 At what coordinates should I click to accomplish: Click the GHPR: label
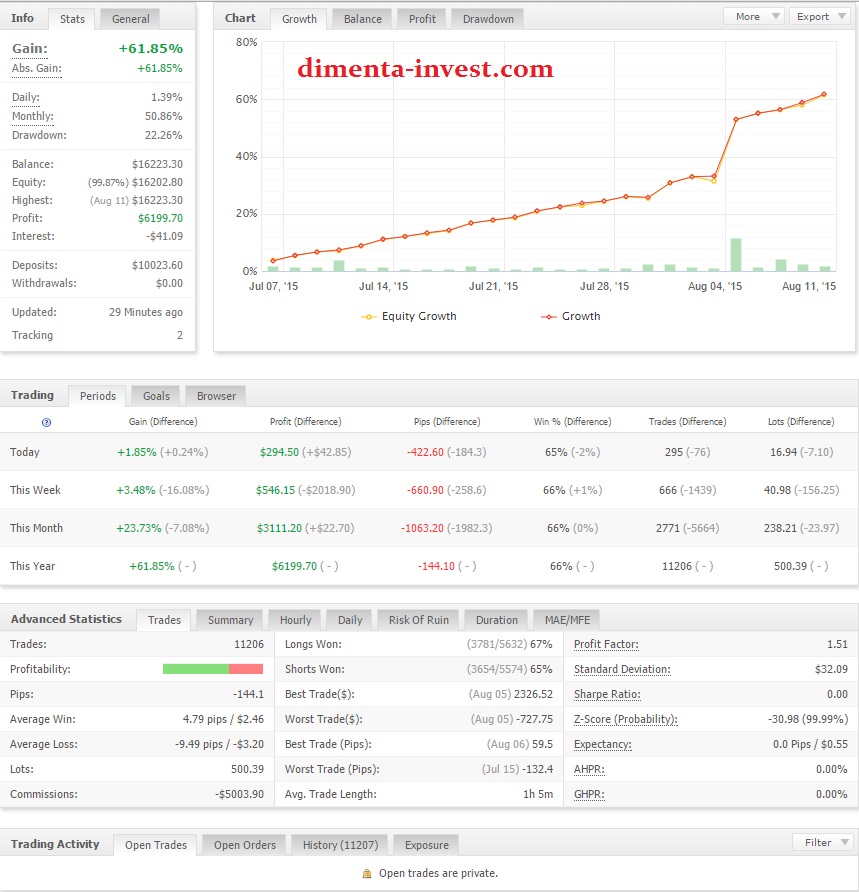coord(589,794)
